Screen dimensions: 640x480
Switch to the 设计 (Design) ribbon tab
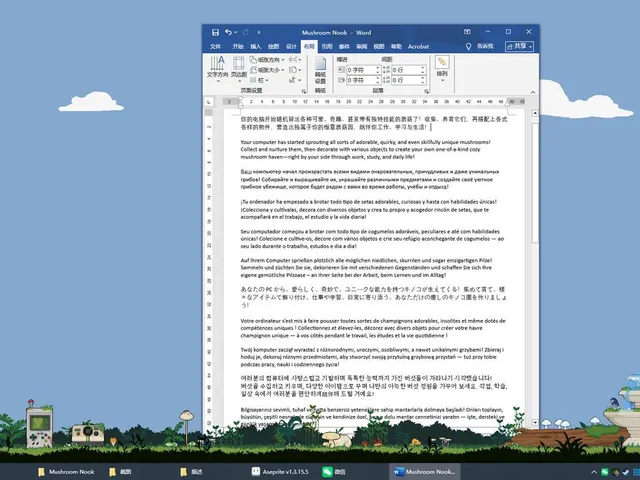coord(291,47)
